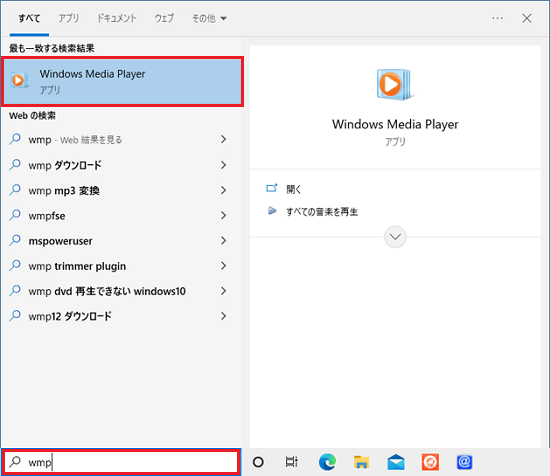Click the search box containing wmp
Screen dimensions: 550x476
[x=121, y=462]
